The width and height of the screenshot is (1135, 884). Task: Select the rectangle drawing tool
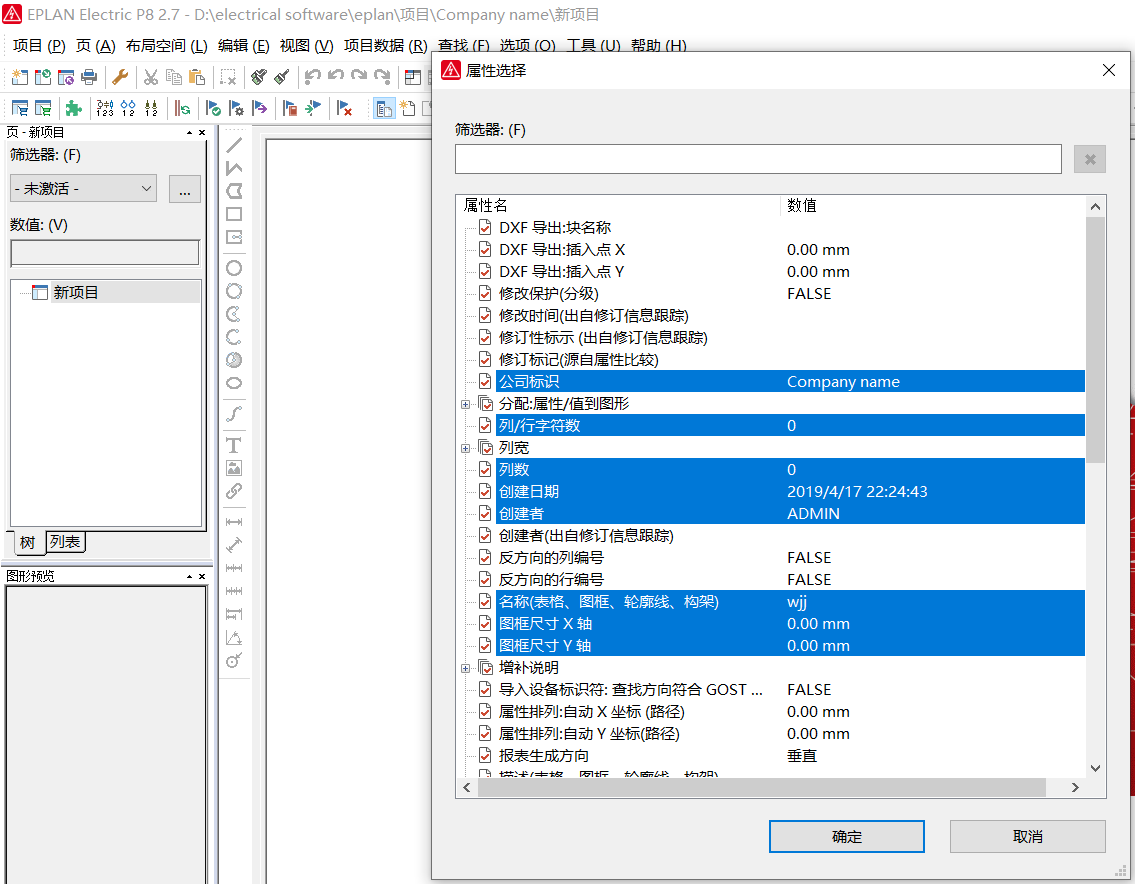click(234, 214)
